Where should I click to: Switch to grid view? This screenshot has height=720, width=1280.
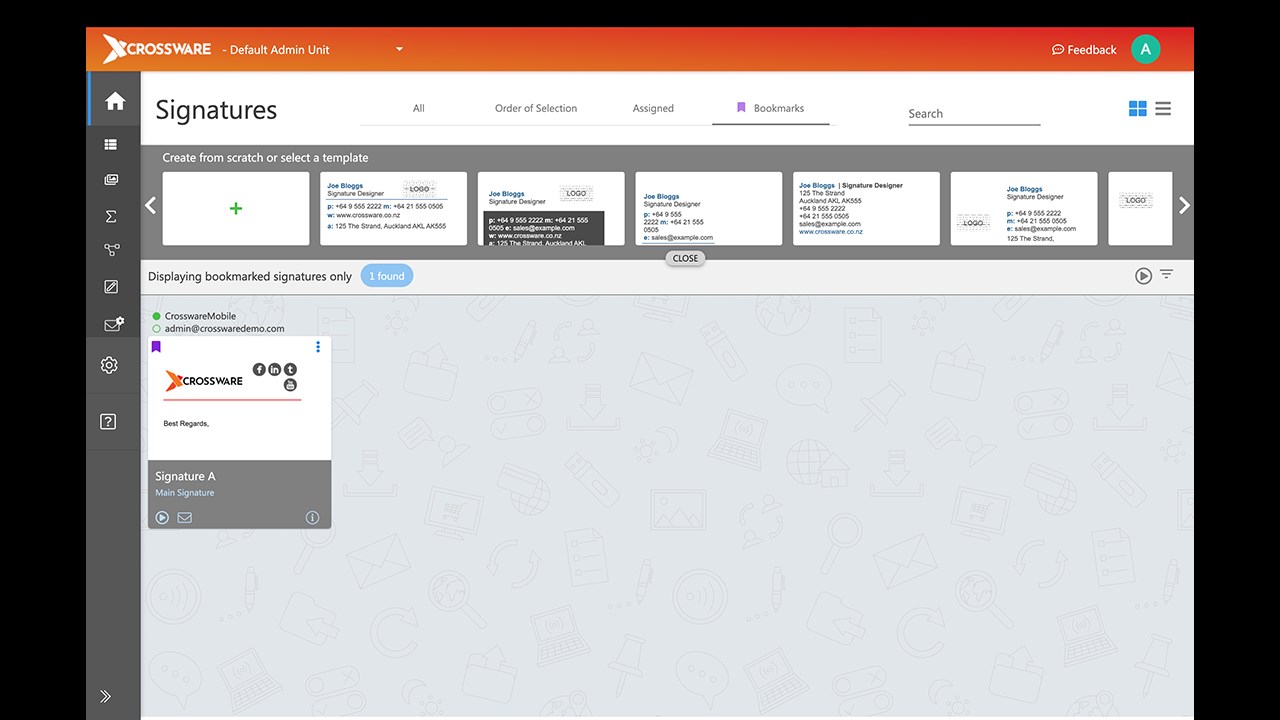(x=1138, y=108)
